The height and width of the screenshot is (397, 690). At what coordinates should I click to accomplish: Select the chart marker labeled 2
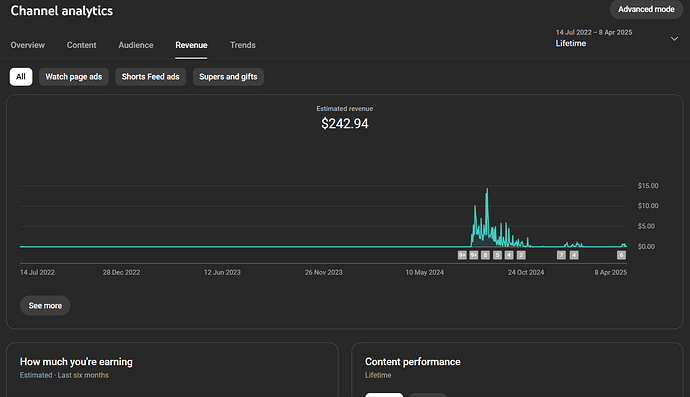[x=521, y=255]
